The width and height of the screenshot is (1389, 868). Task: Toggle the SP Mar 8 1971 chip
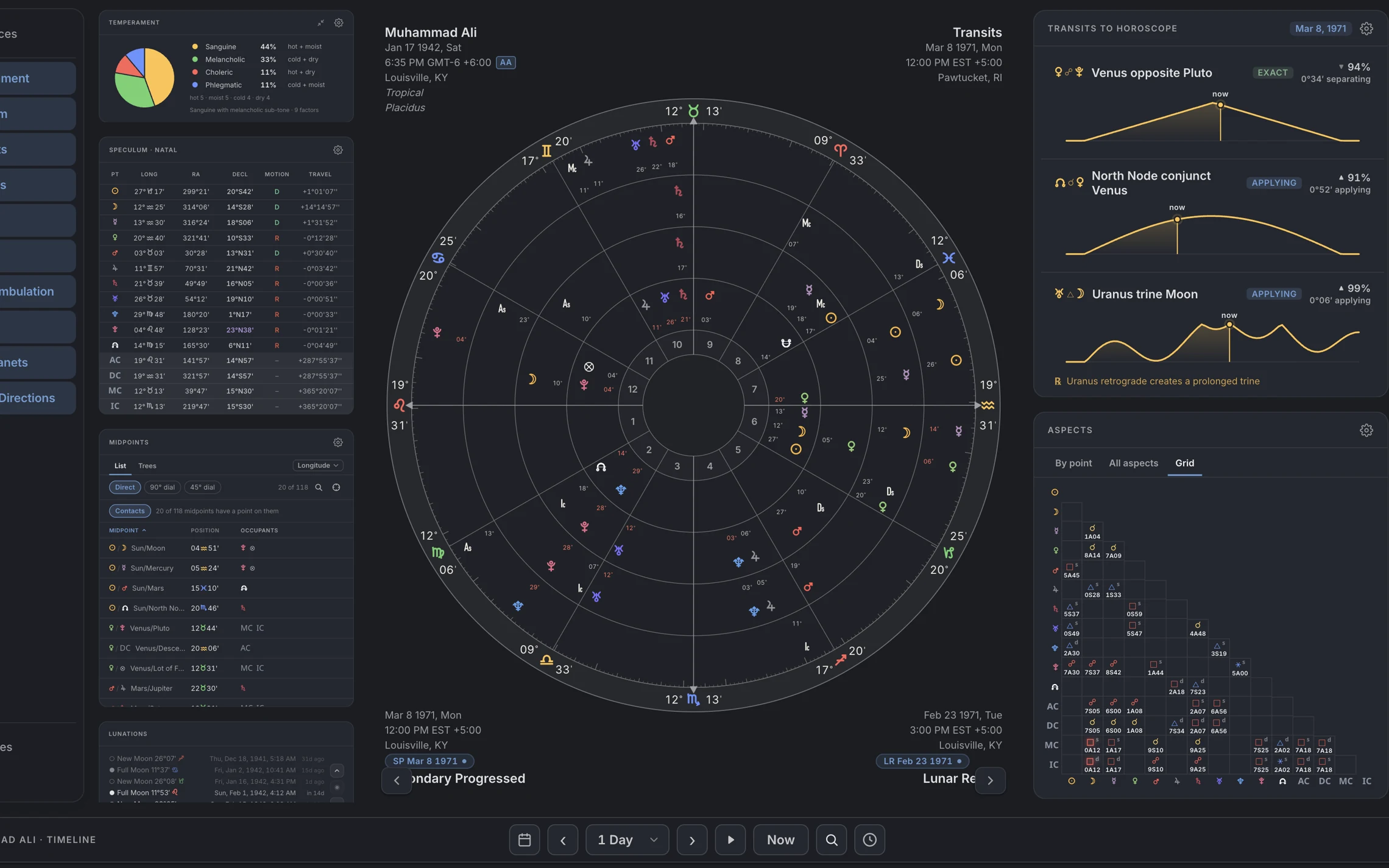(429, 761)
